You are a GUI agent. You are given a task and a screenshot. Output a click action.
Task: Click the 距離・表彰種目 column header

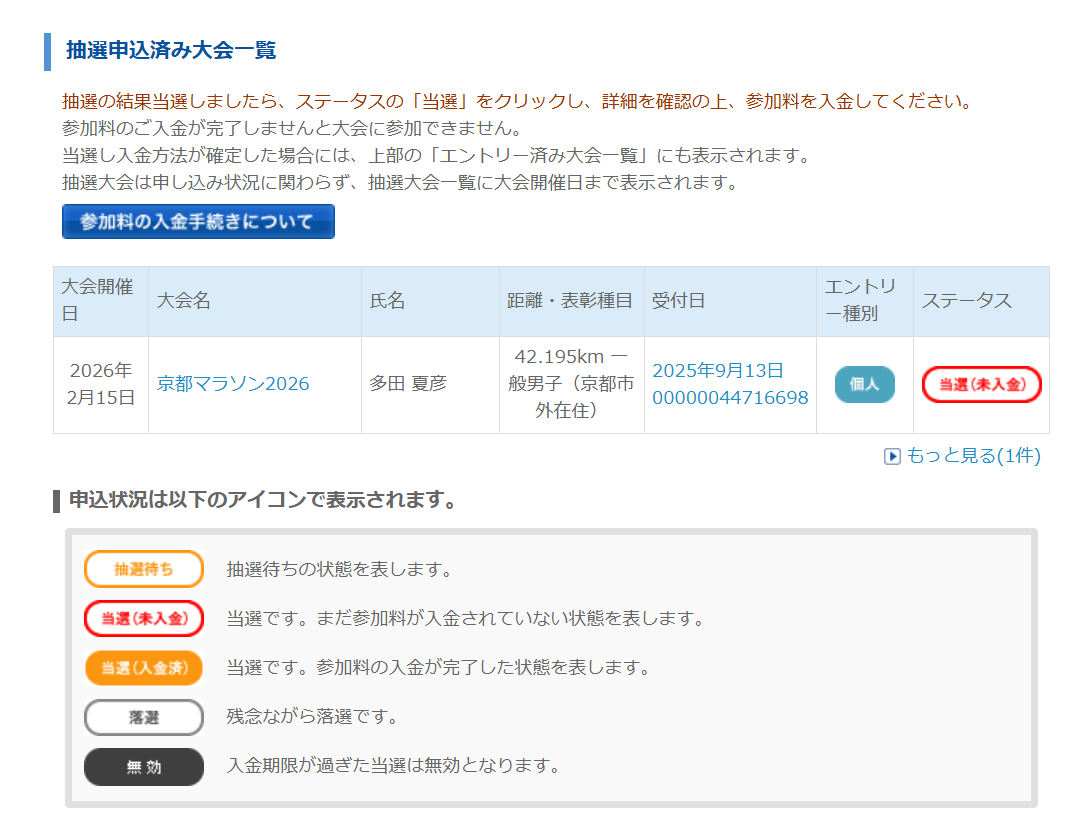(x=570, y=301)
